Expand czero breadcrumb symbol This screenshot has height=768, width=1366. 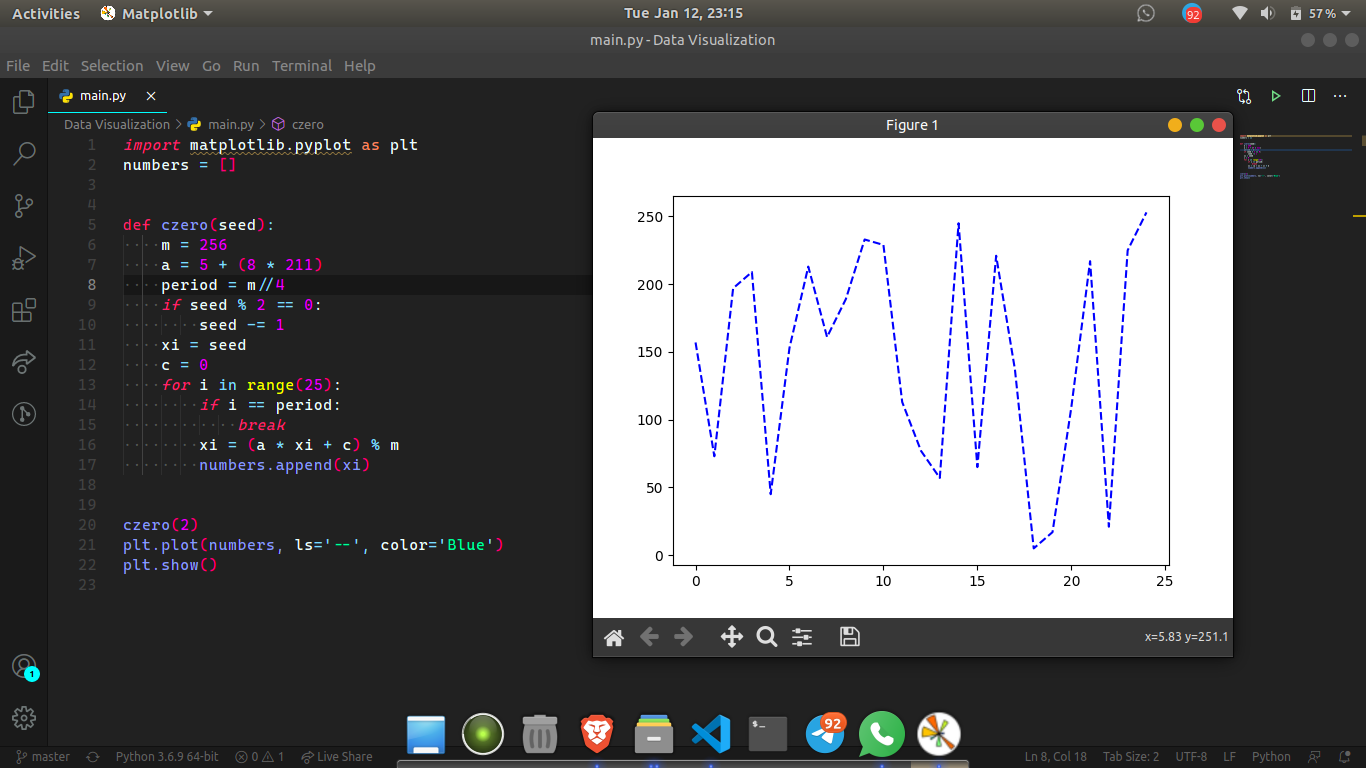click(298, 125)
